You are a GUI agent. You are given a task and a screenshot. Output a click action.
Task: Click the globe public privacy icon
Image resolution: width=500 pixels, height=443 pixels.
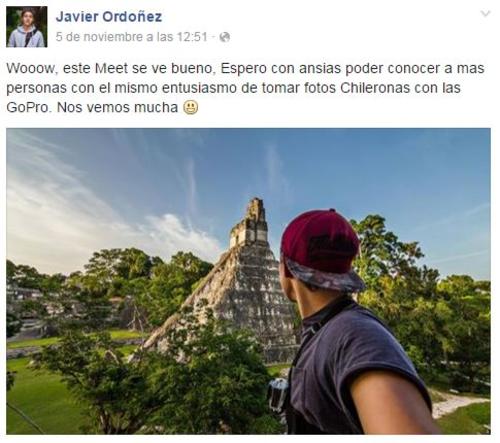point(225,37)
